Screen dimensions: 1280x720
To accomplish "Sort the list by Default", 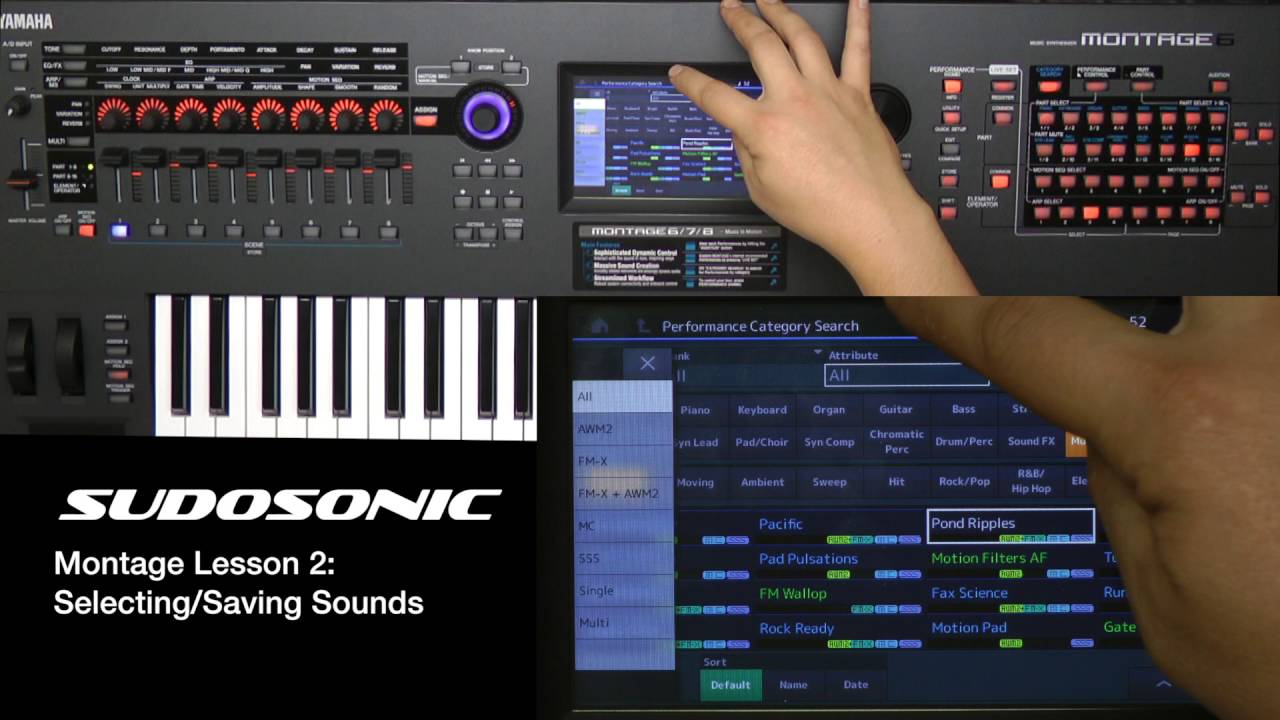I will click(730, 684).
